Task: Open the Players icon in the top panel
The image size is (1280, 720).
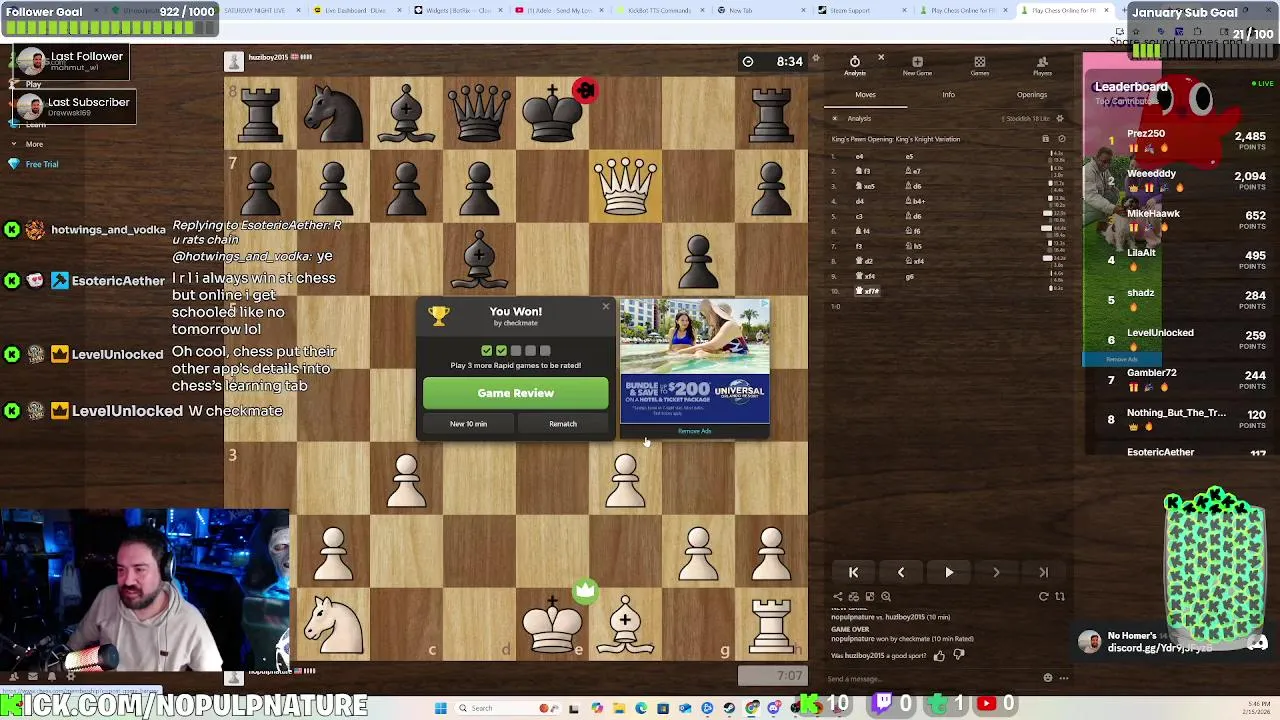Action: [x=1042, y=66]
